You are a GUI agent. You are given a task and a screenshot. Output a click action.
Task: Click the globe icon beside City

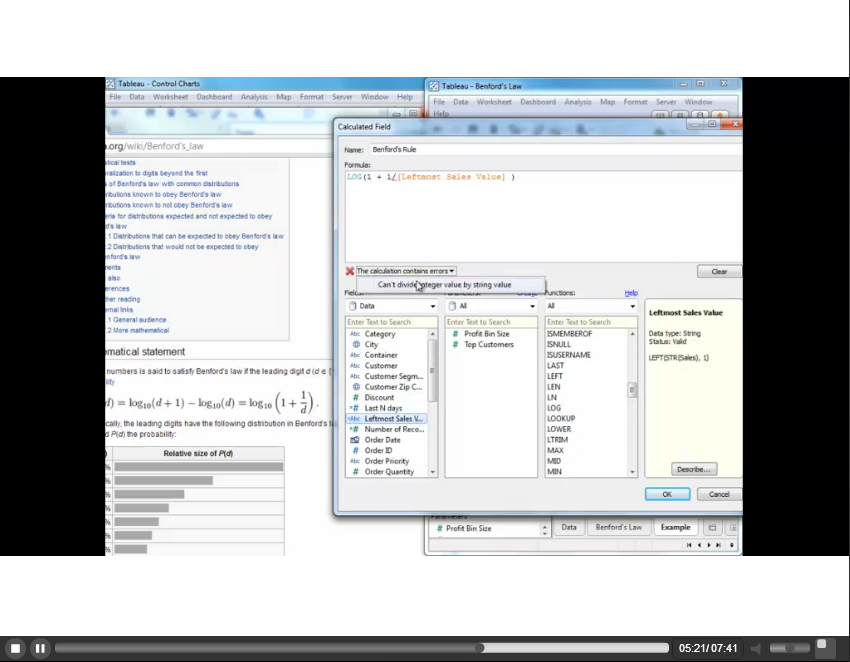pos(355,344)
